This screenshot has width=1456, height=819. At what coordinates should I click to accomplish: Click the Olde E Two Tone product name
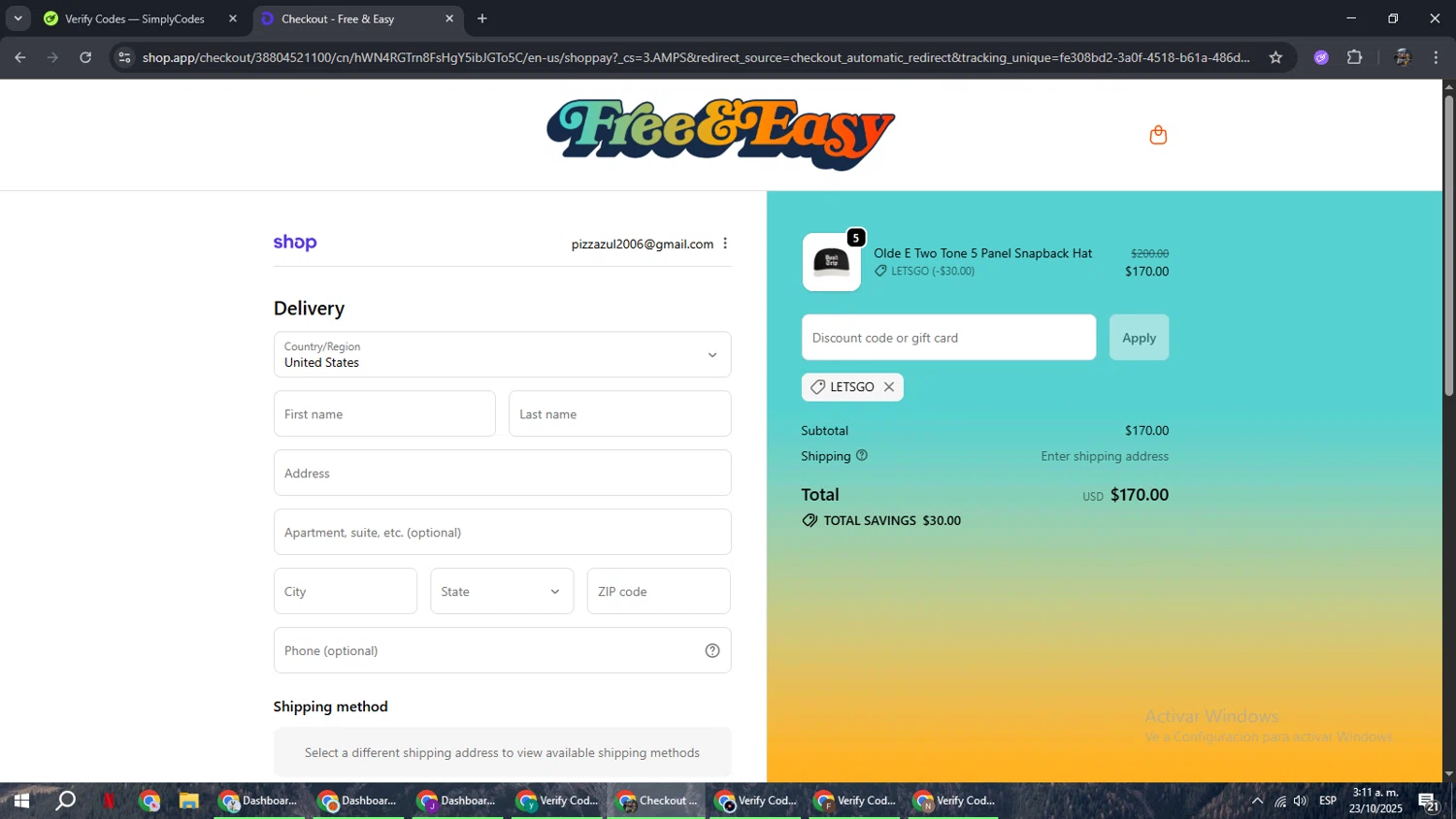pos(982,253)
